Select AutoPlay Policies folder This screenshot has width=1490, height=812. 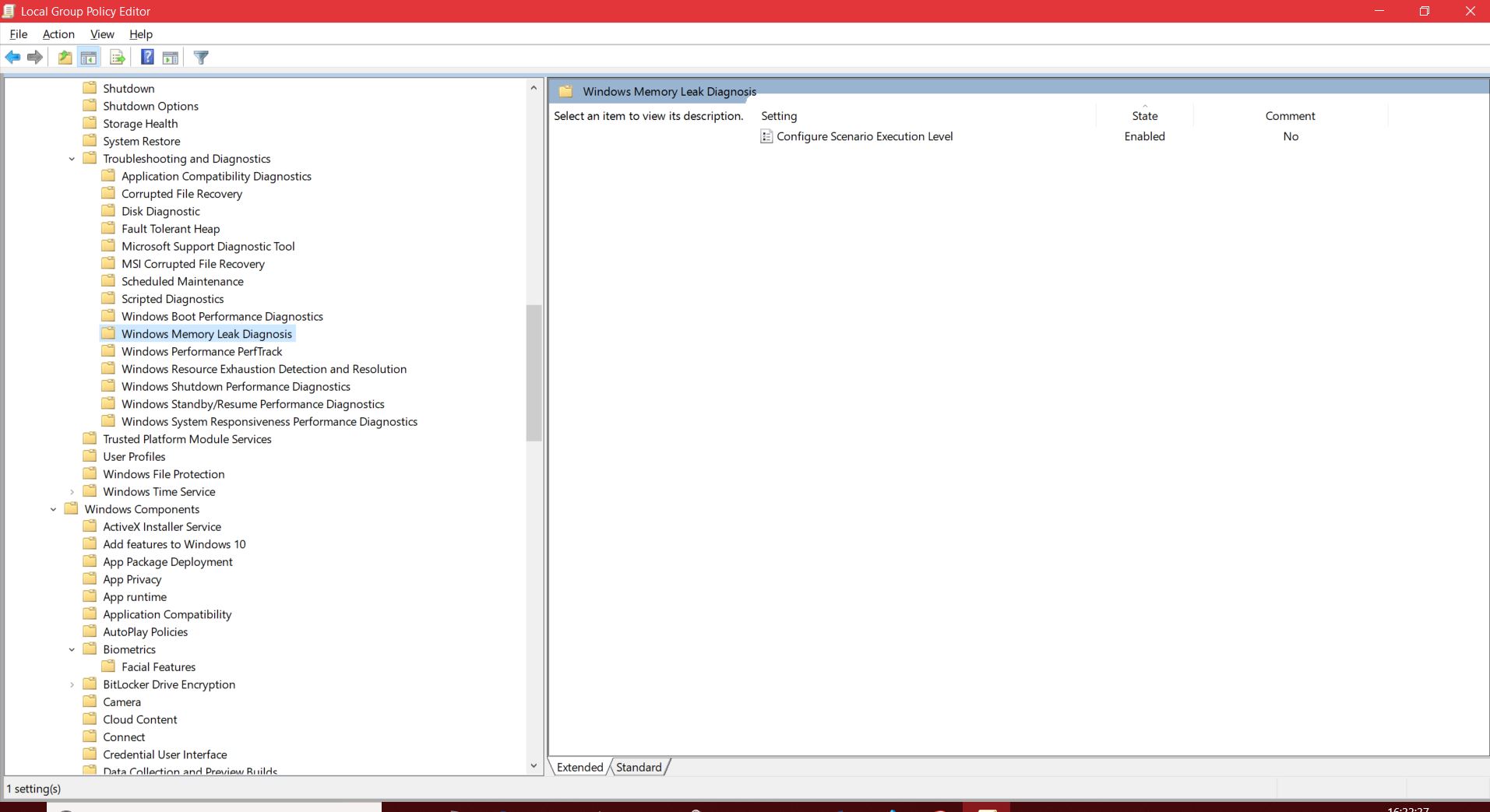pyautogui.click(x=146, y=631)
